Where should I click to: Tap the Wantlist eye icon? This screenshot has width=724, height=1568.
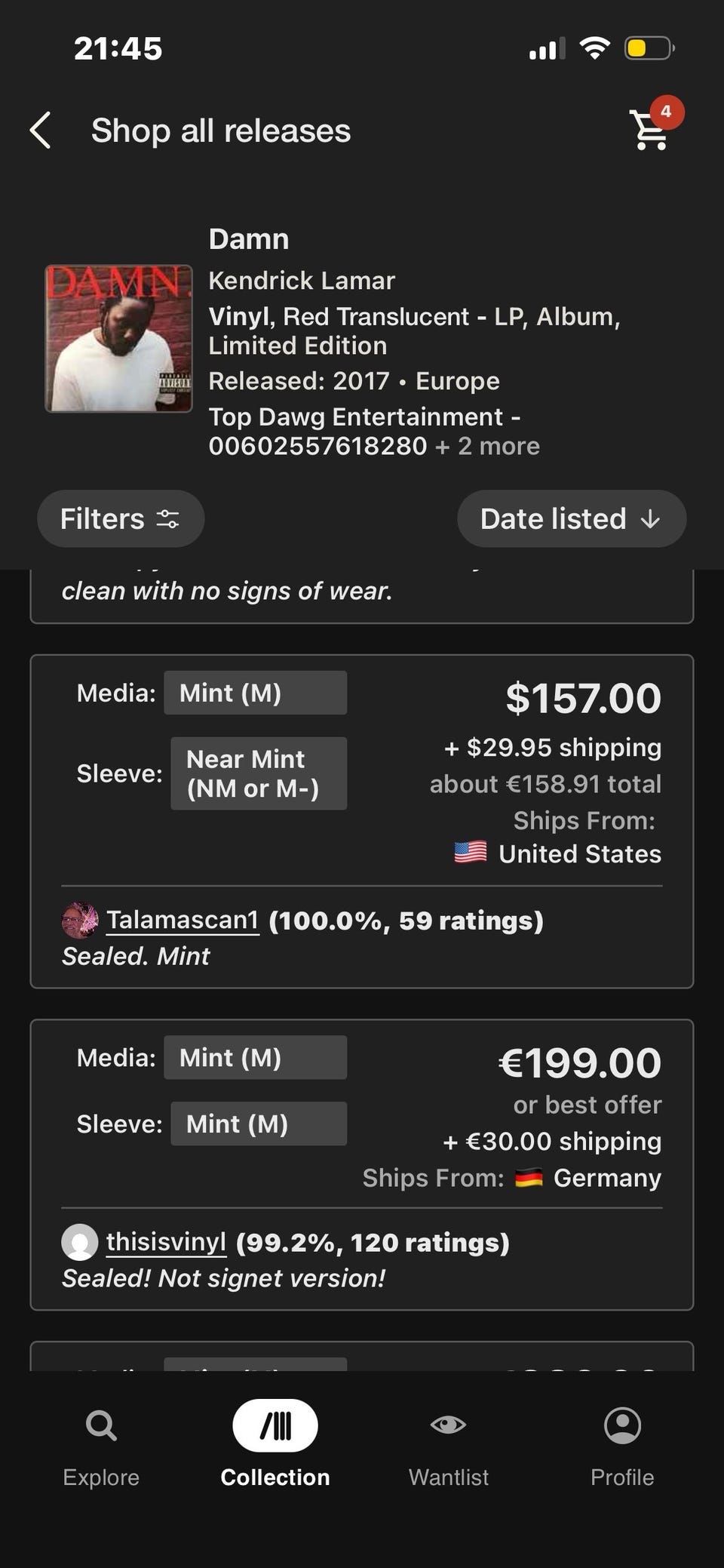tap(448, 1425)
